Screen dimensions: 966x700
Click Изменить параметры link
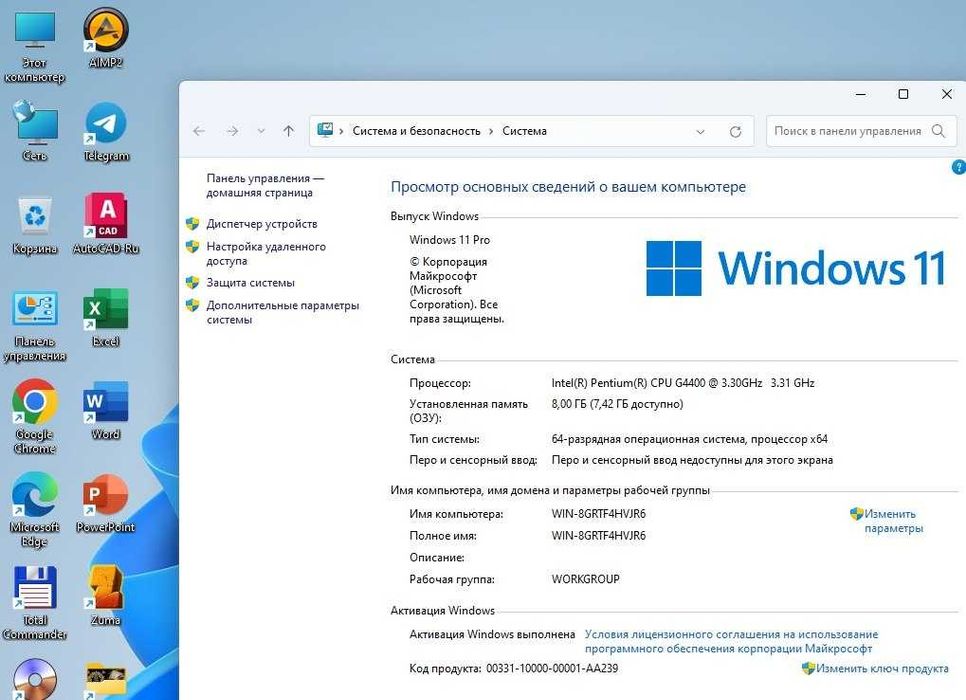click(893, 521)
